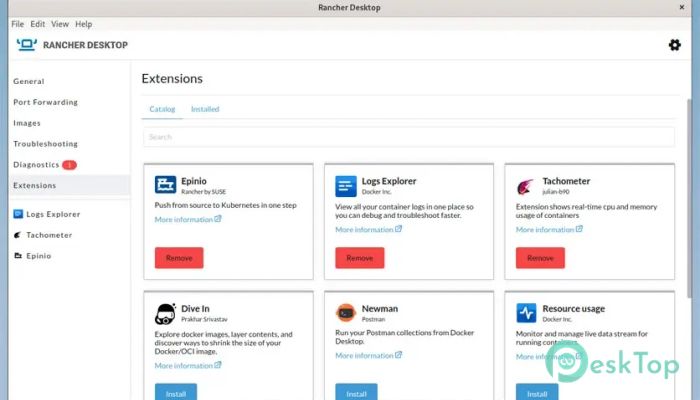Image resolution: width=700 pixels, height=400 pixels.
Task: Click the Tachometer card icon
Action: (x=526, y=186)
